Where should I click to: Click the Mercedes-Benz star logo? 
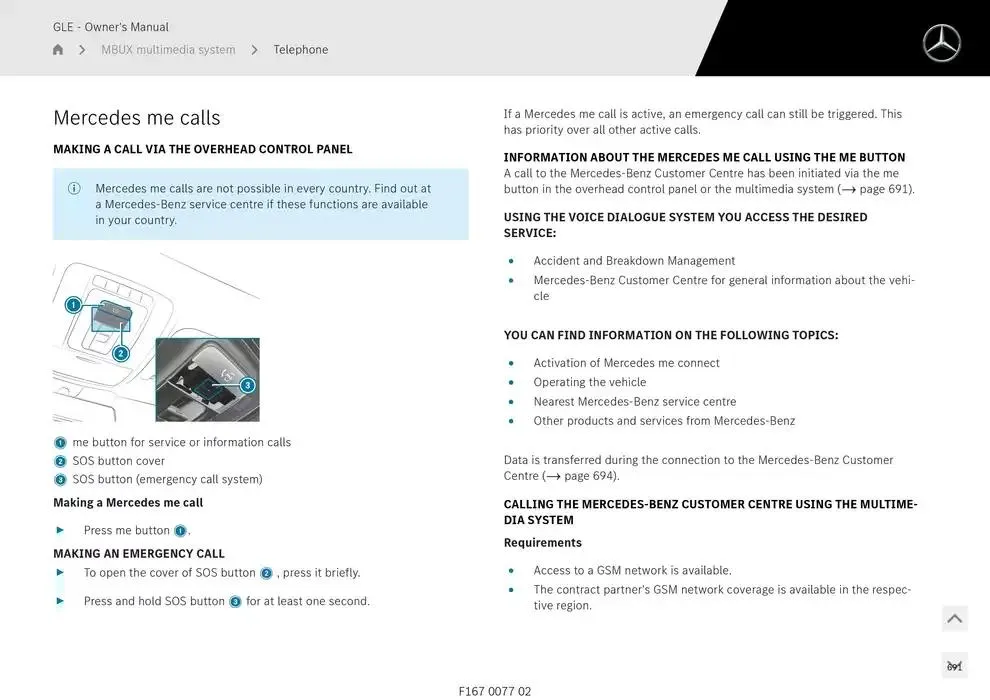tap(941, 43)
